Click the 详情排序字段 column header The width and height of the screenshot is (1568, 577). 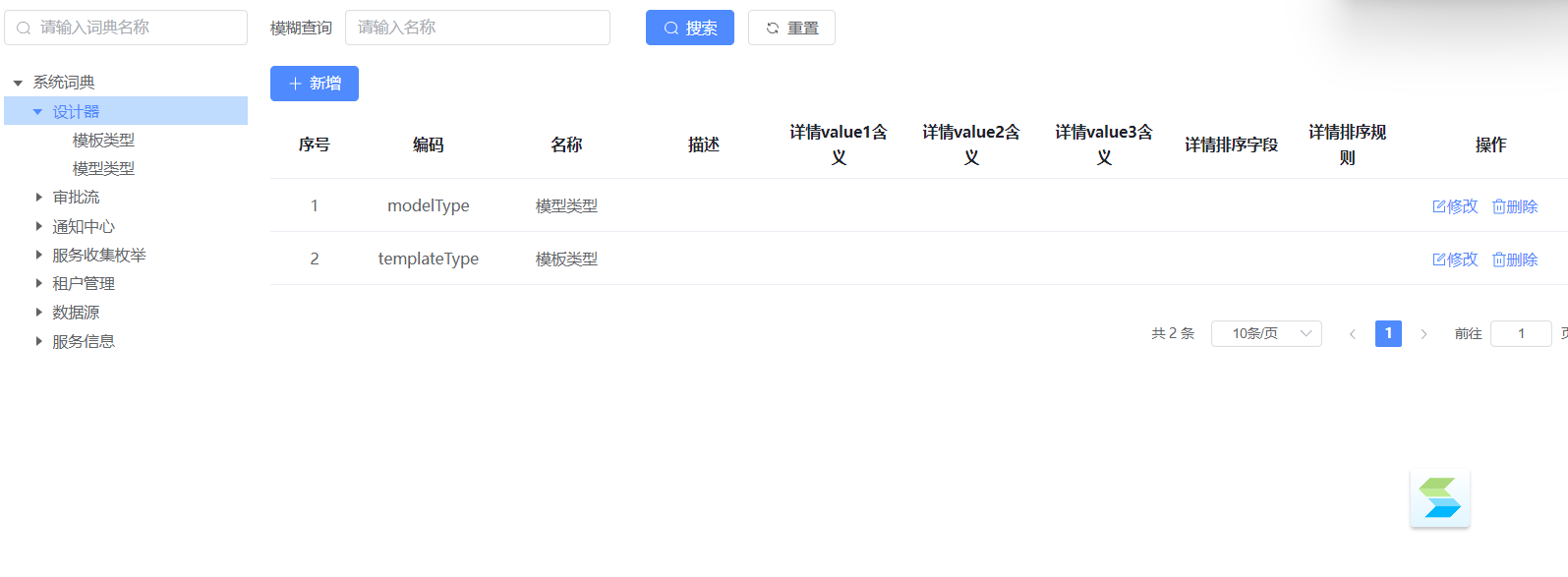point(1231,144)
